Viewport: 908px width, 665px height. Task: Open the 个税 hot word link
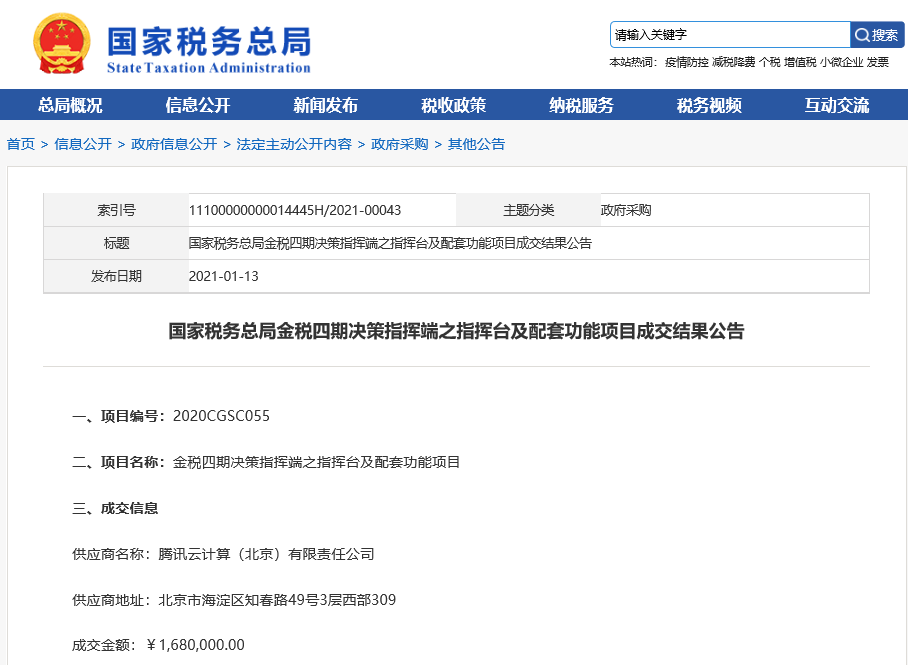(770, 62)
